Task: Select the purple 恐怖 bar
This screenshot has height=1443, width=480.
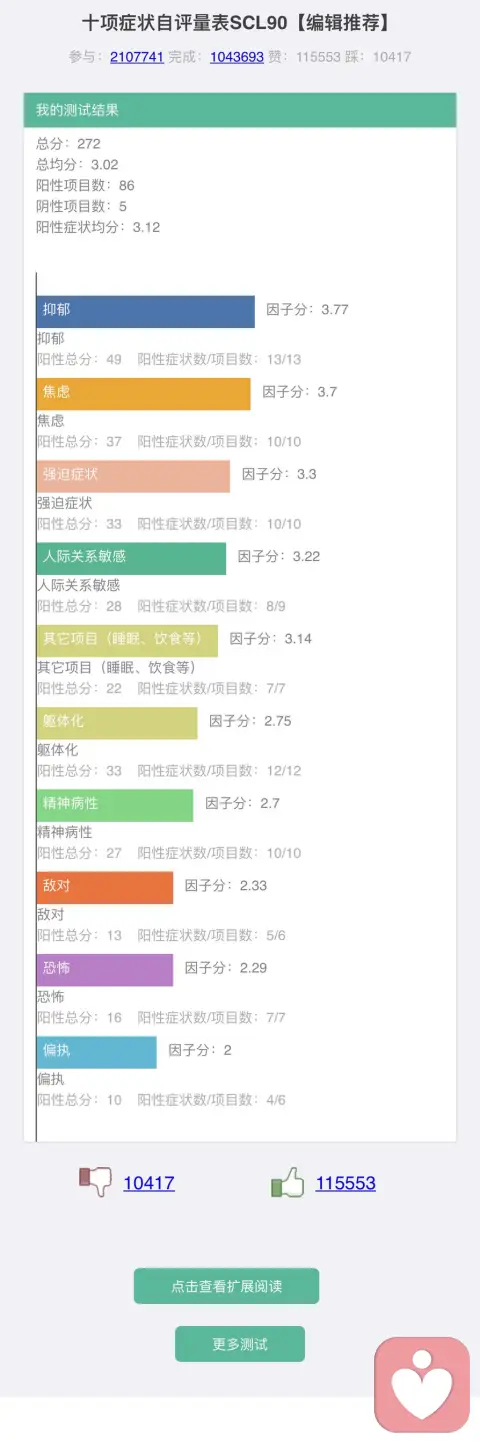Action: (105, 969)
